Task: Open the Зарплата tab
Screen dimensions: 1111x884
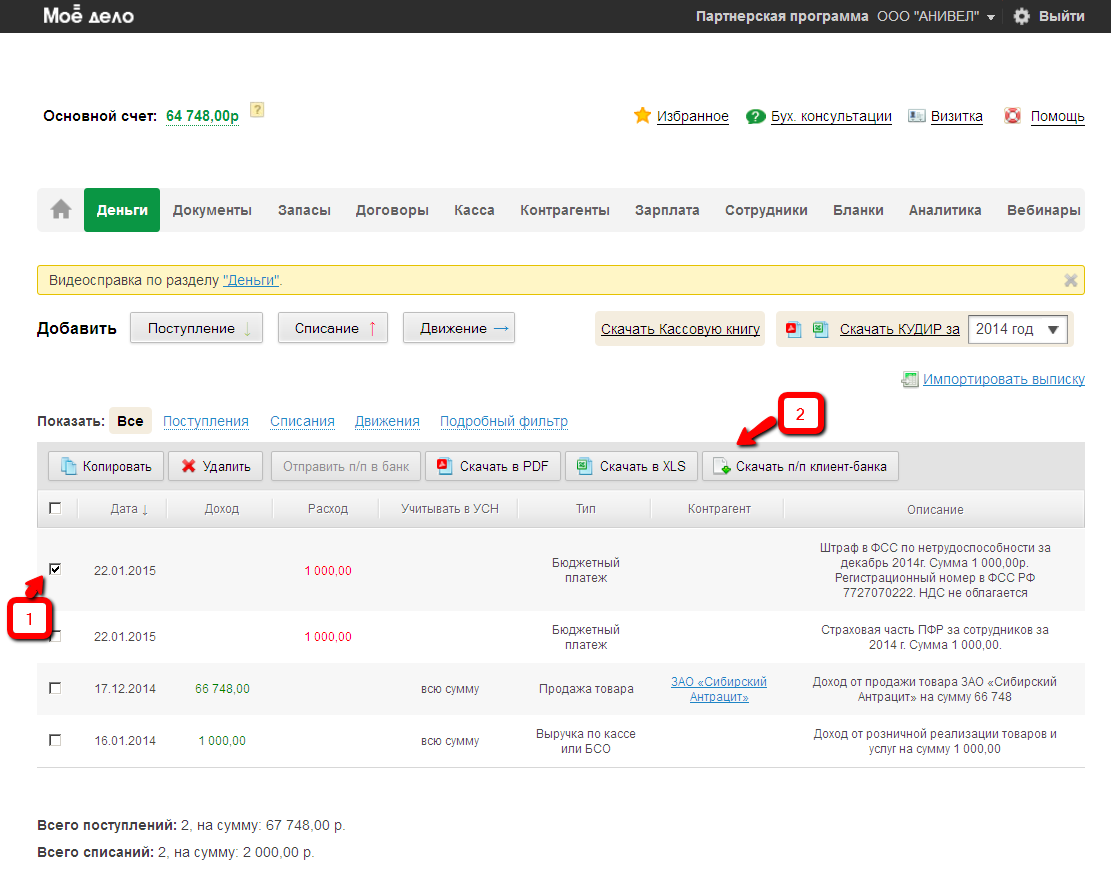Action: 667,210
